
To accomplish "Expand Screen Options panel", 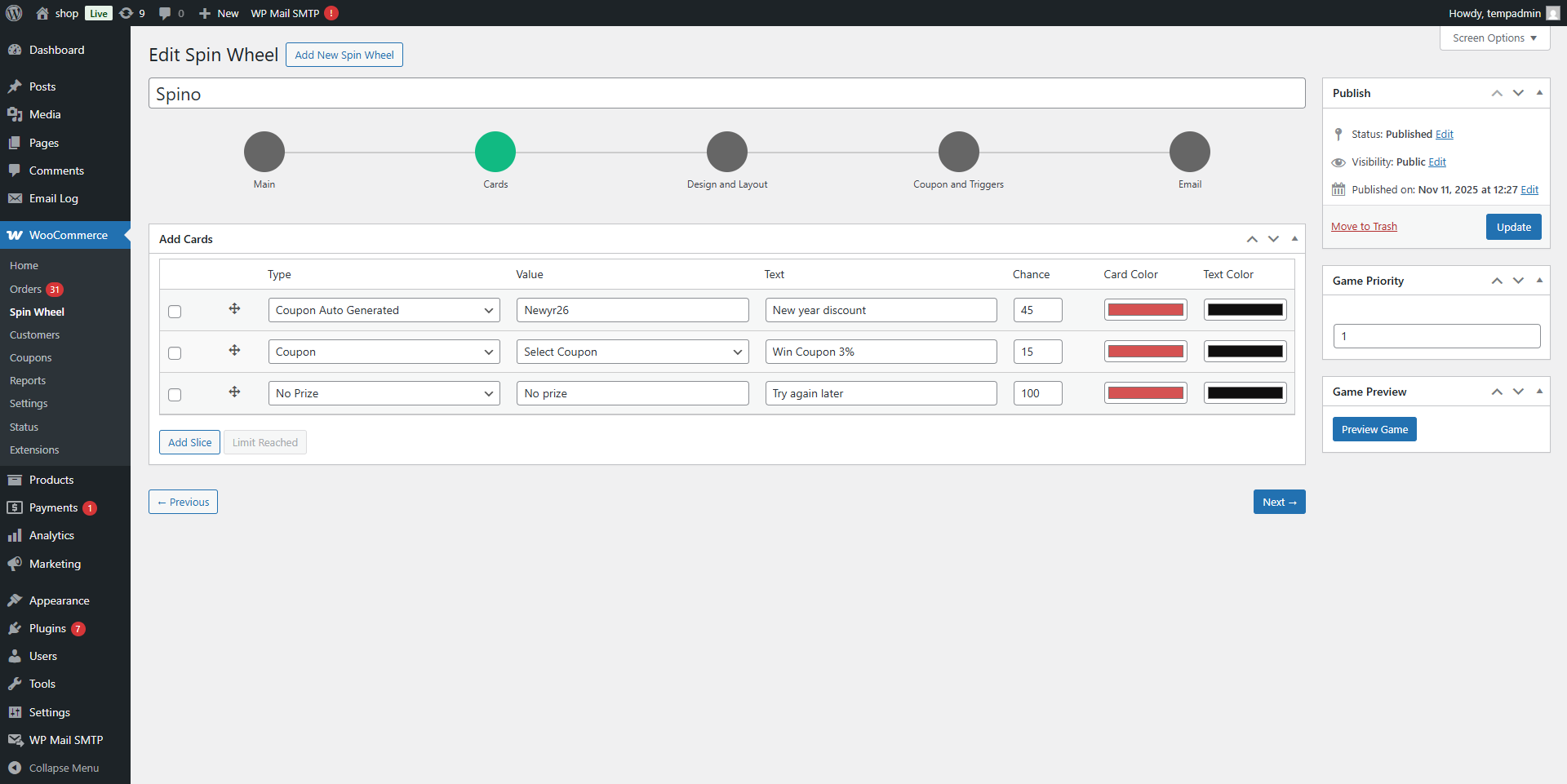I will click(1494, 38).
